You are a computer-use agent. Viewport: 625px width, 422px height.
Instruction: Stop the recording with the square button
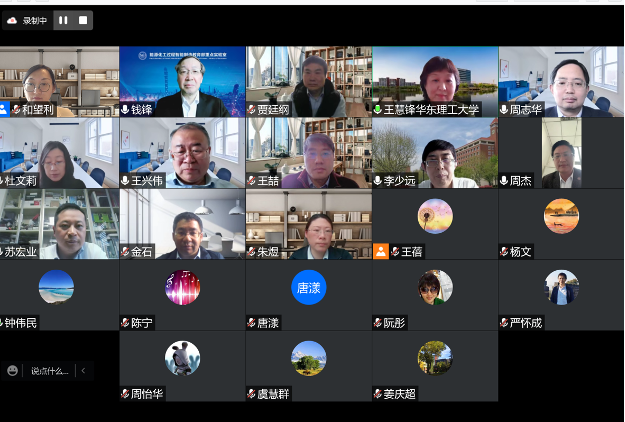point(83,20)
